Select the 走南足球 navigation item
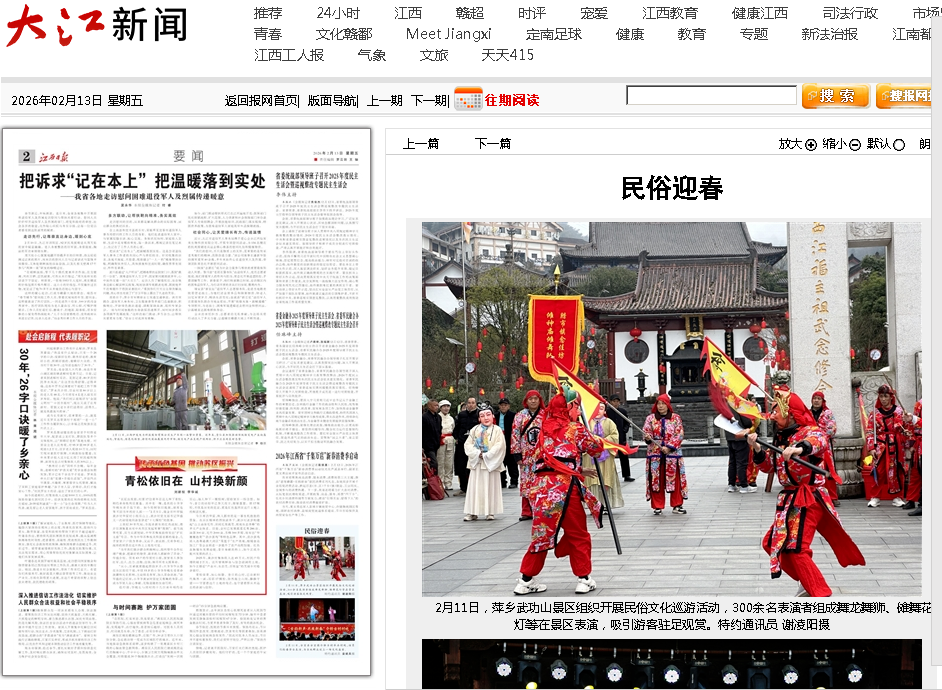Image resolution: width=942 pixels, height=690 pixels. coord(553,34)
